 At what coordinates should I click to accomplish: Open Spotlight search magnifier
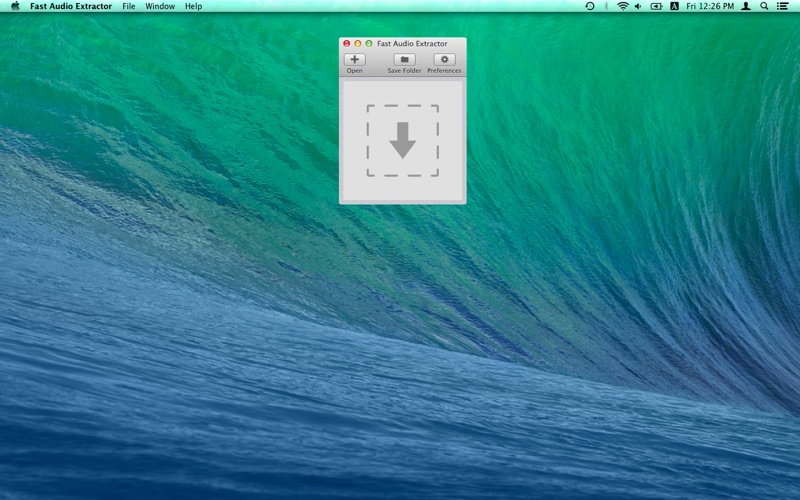coord(764,6)
